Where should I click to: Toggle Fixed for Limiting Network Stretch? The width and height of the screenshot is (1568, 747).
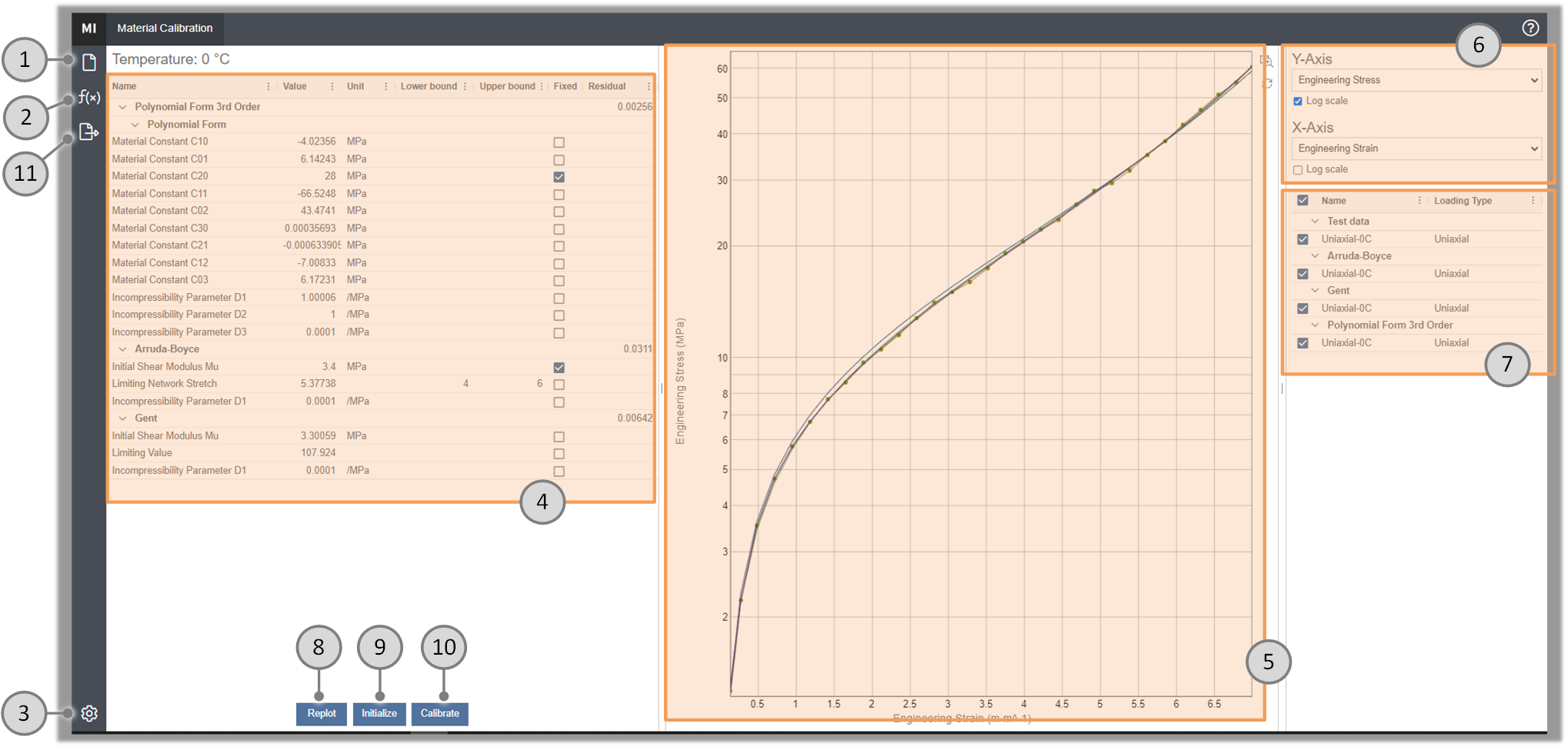click(559, 385)
